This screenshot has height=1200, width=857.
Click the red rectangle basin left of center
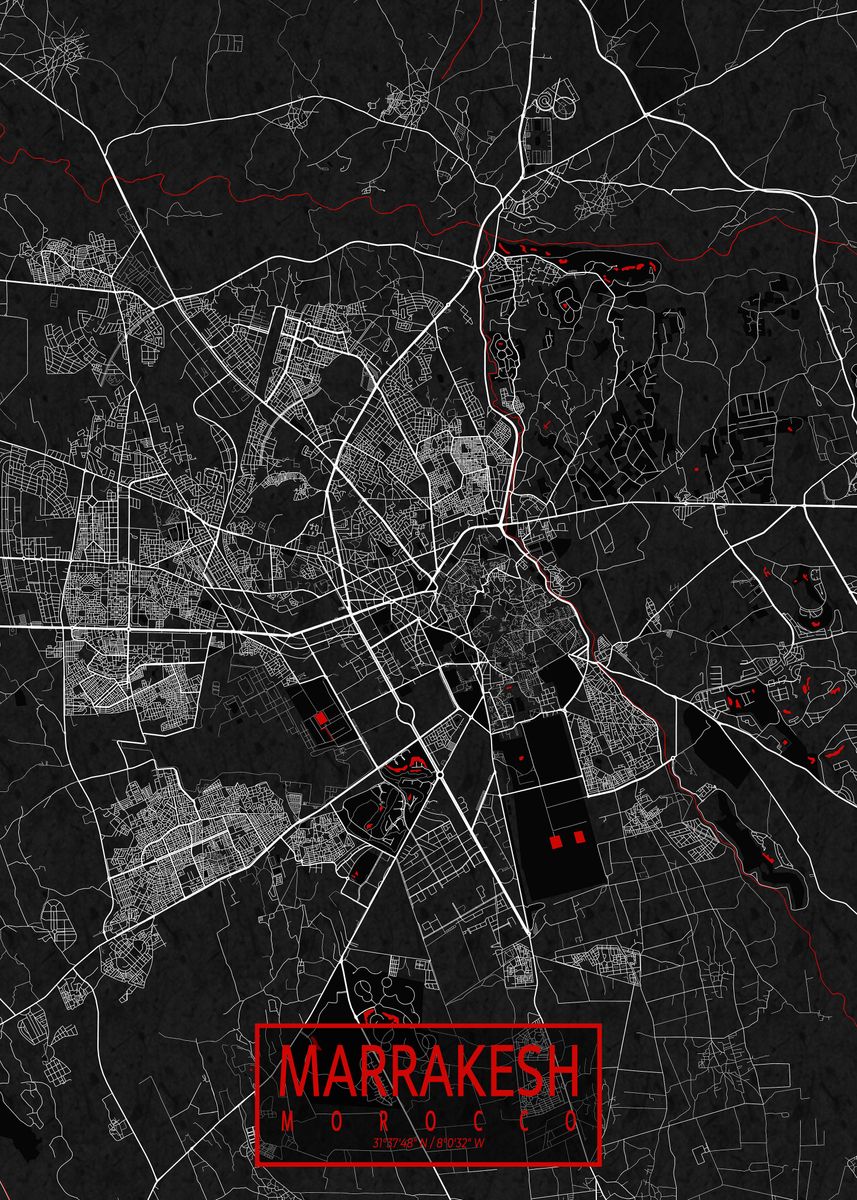[321, 718]
